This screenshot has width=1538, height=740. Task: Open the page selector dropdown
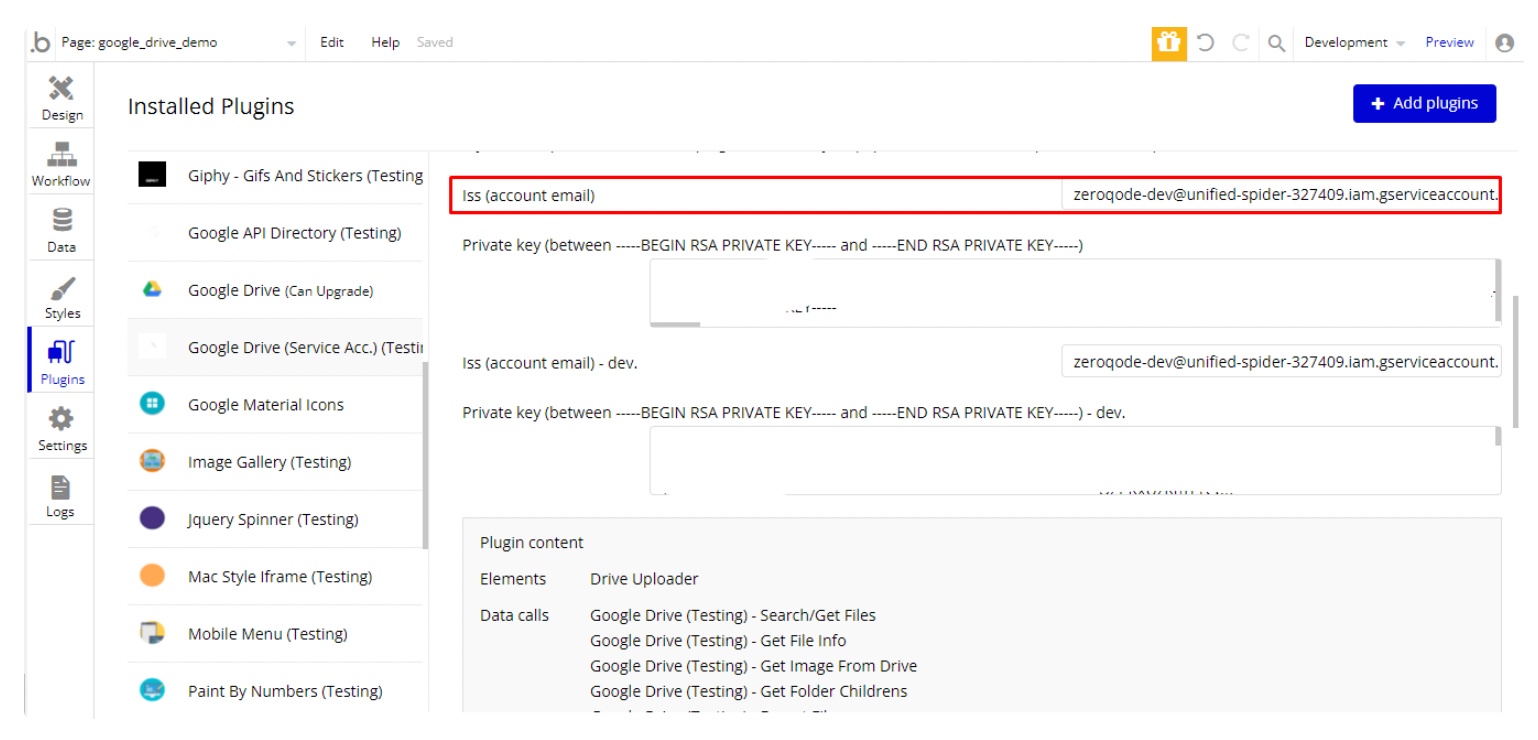(179, 43)
